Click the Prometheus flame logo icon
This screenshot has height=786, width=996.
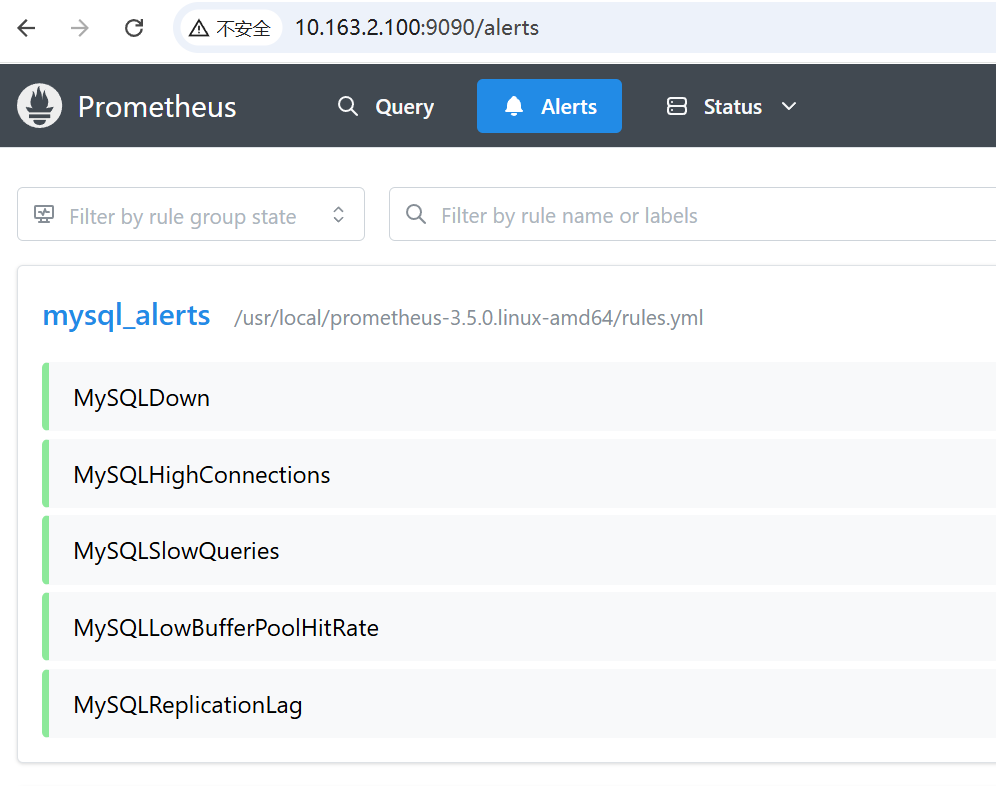pos(40,106)
